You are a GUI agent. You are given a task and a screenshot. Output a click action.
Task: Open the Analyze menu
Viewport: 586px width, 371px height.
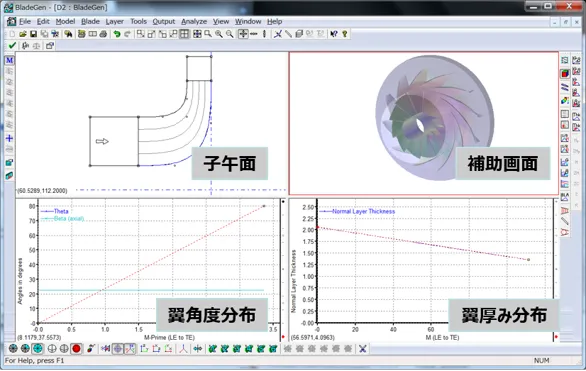click(194, 22)
